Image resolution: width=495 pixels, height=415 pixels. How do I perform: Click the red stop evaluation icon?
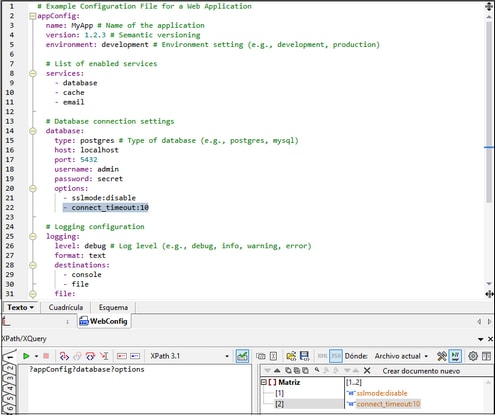point(46,356)
